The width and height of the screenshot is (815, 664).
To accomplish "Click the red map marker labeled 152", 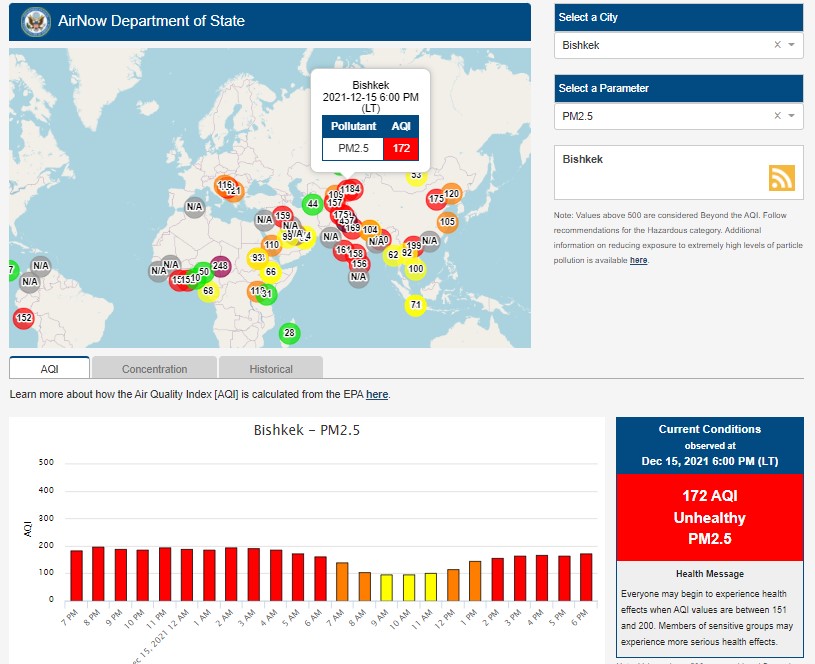I will point(24,319).
